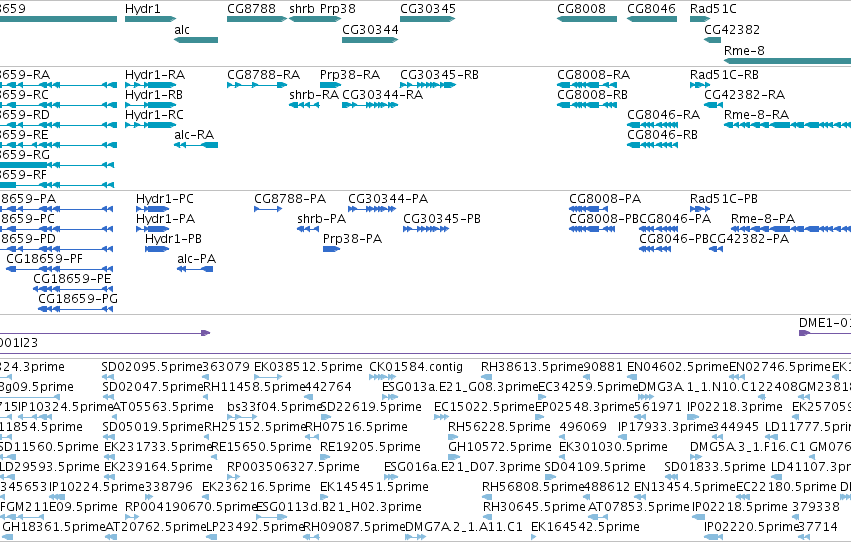This screenshot has width=851, height=542.
Task: Select the CG30344 gene label
Action: pos(370,30)
